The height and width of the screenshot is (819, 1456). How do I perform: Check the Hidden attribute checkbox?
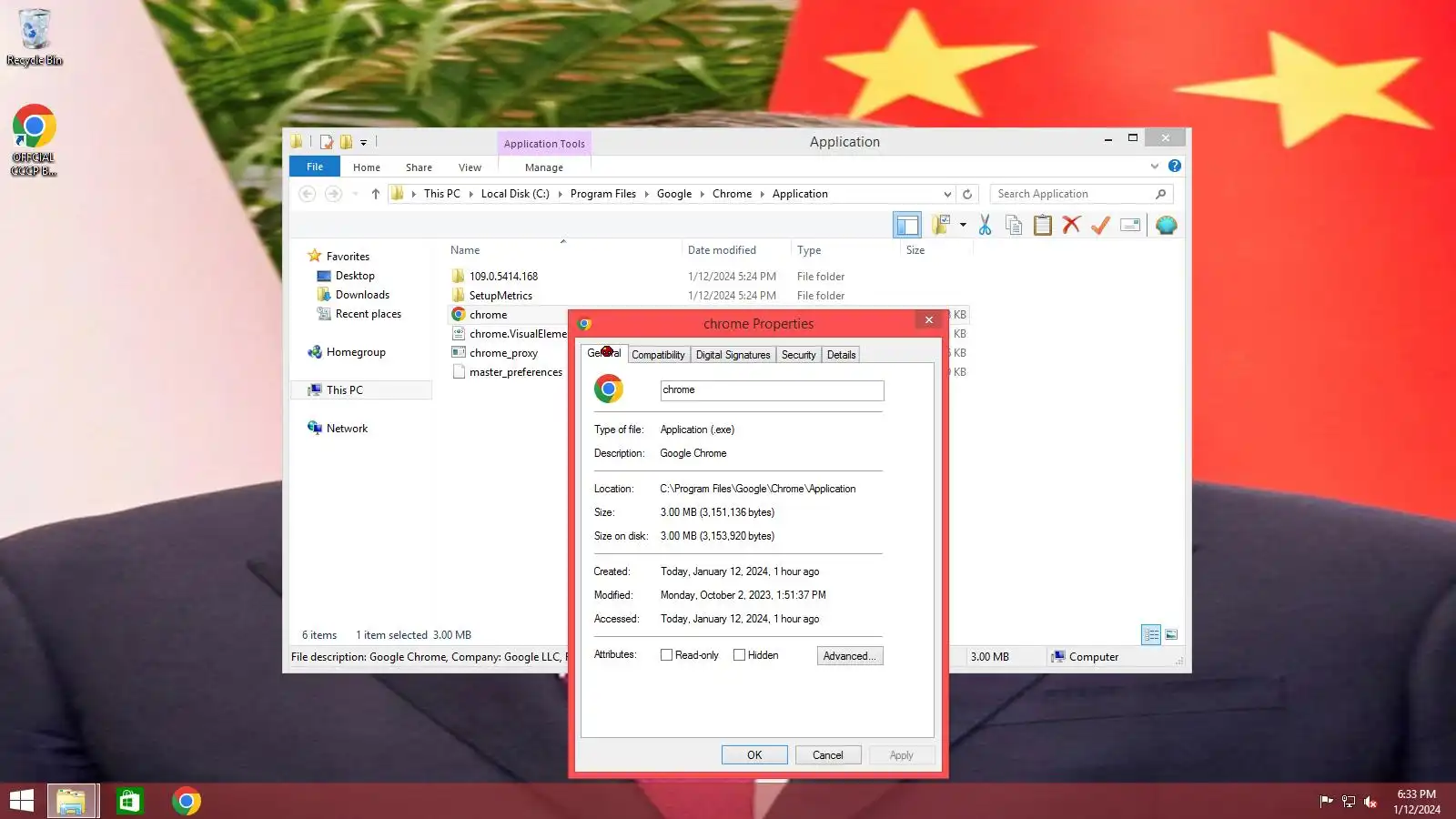739,655
